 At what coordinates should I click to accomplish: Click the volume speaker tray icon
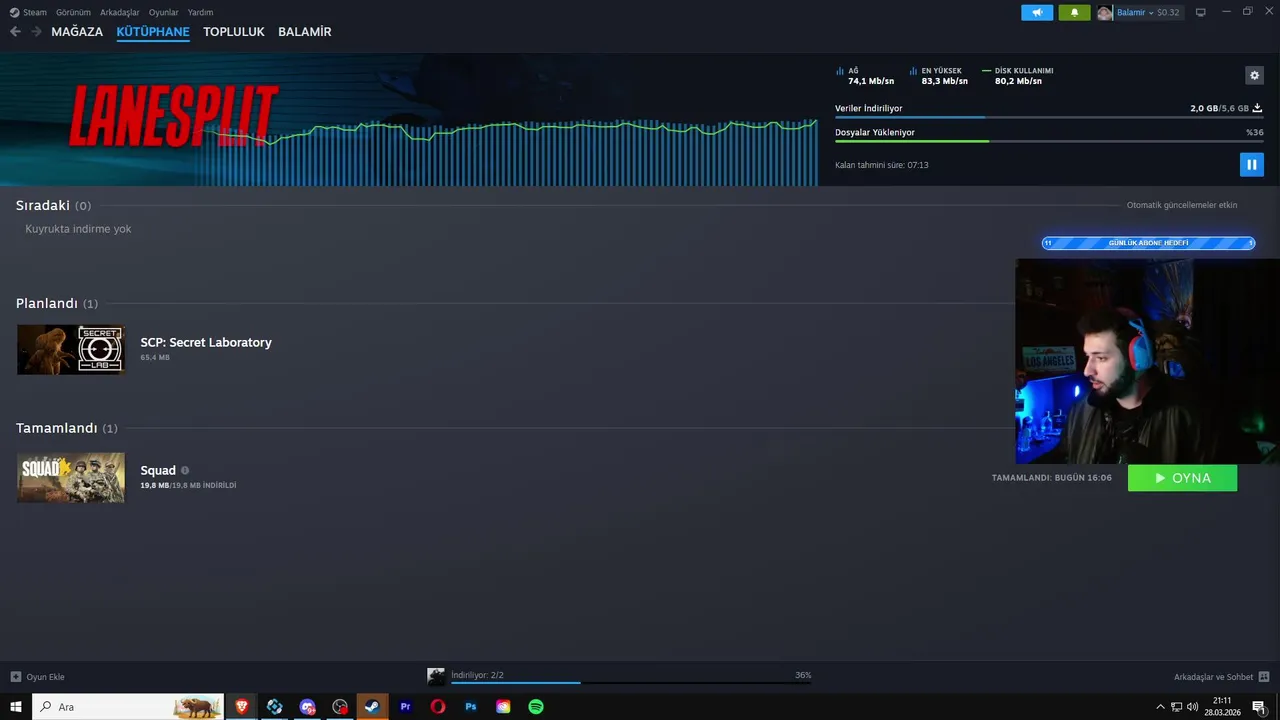pyautogui.click(x=1192, y=707)
